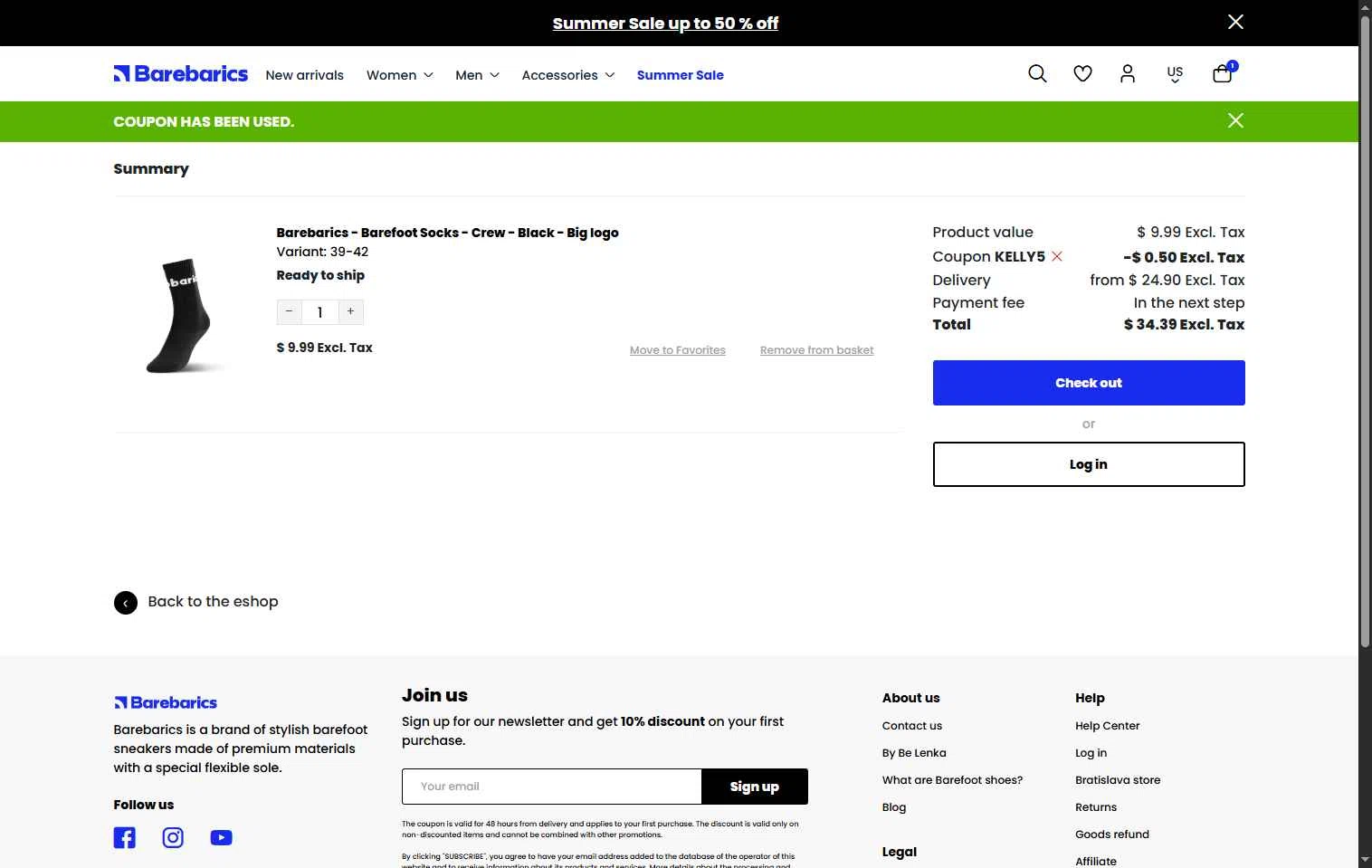Open Blog footer link
This screenshot has width=1372, height=868.
[x=894, y=807]
